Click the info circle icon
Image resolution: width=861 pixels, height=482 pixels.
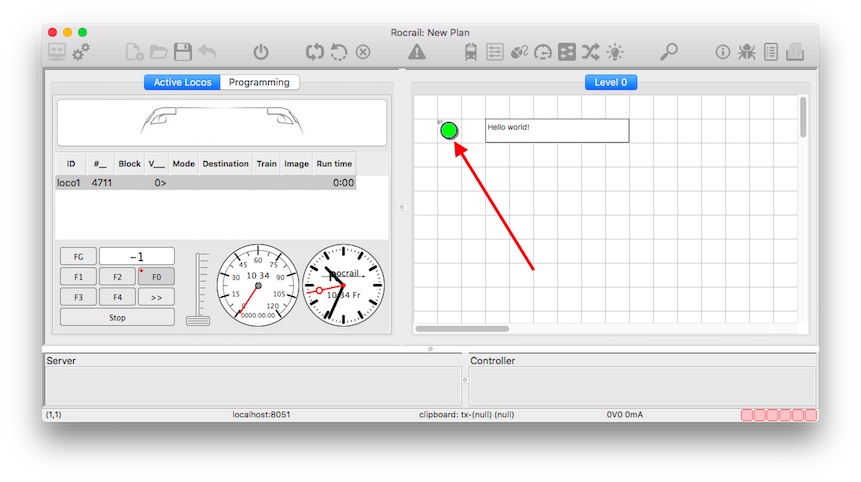click(x=723, y=52)
